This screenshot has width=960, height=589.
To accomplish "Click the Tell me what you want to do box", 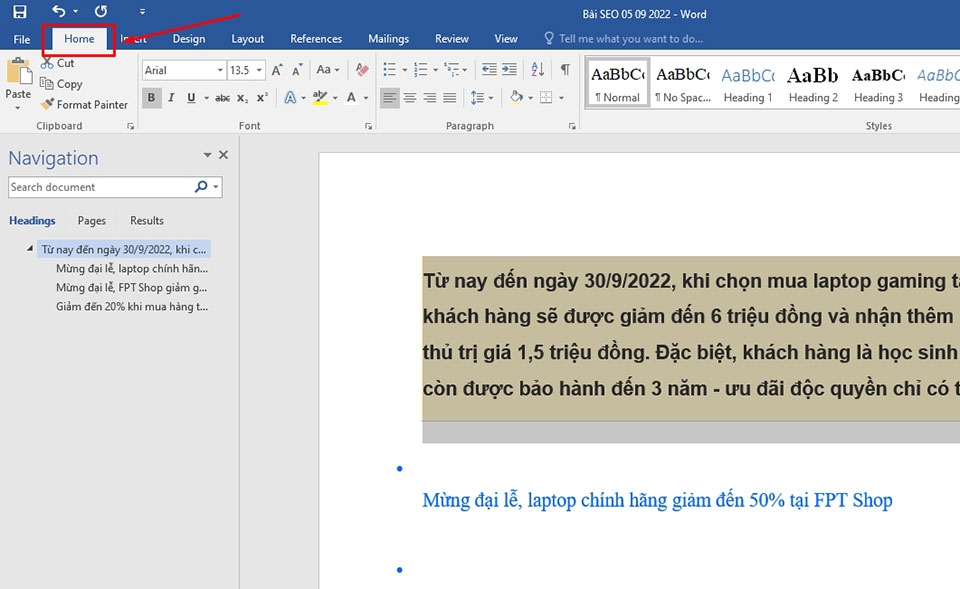I will click(x=624, y=39).
